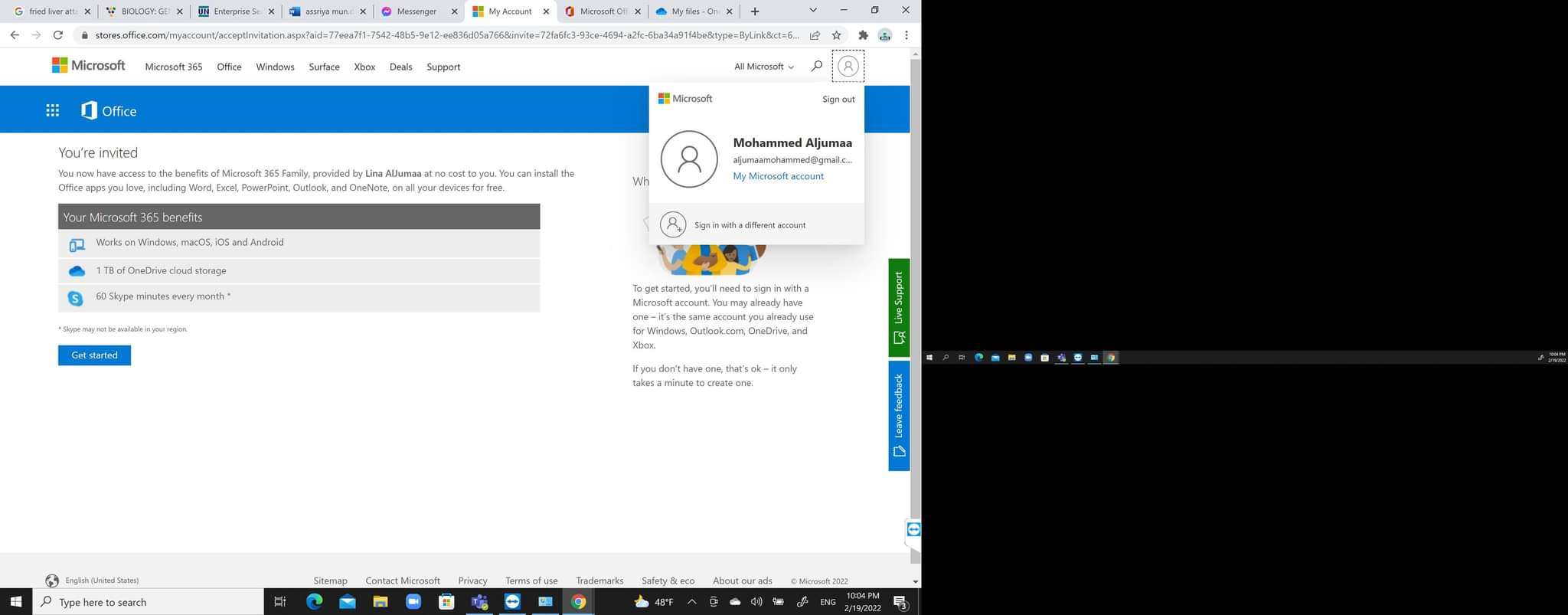Open Microsoft Store from the taskbar
Screen dimensions: 1568x615
tap(446, 602)
